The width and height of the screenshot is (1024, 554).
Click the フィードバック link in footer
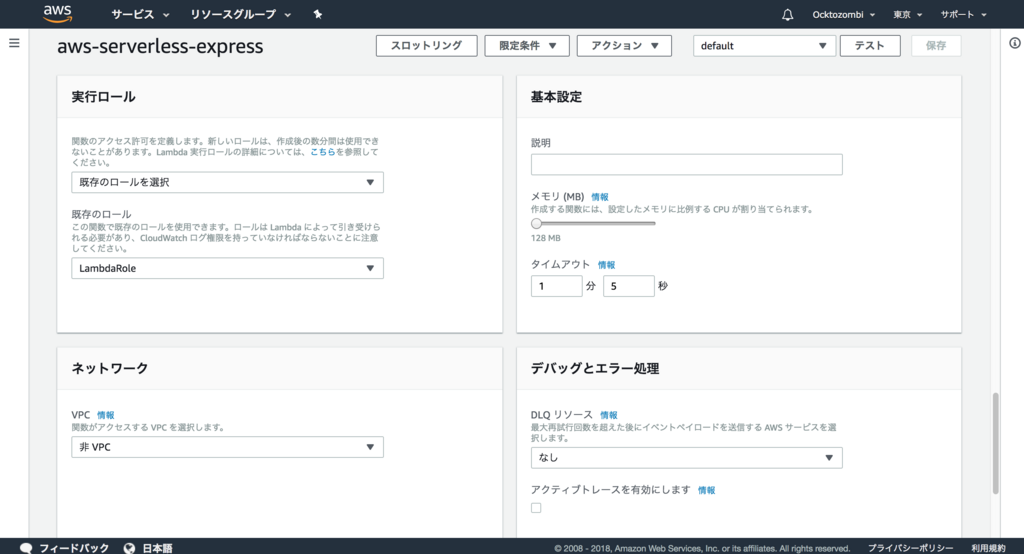74,548
